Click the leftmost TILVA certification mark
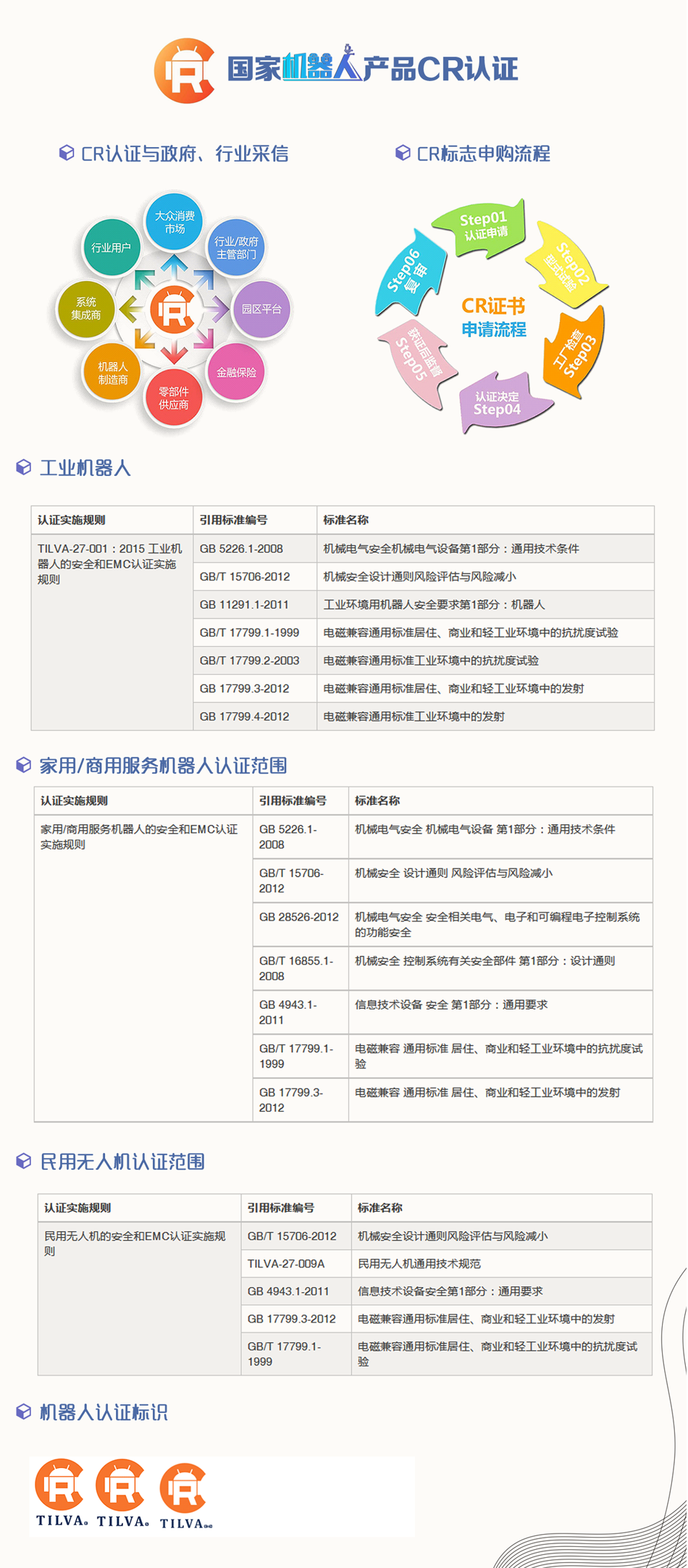 click(x=62, y=1493)
